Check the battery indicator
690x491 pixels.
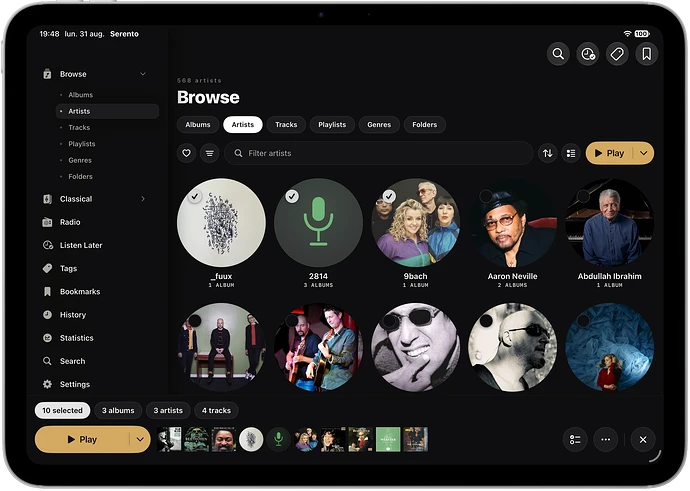[642, 34]
